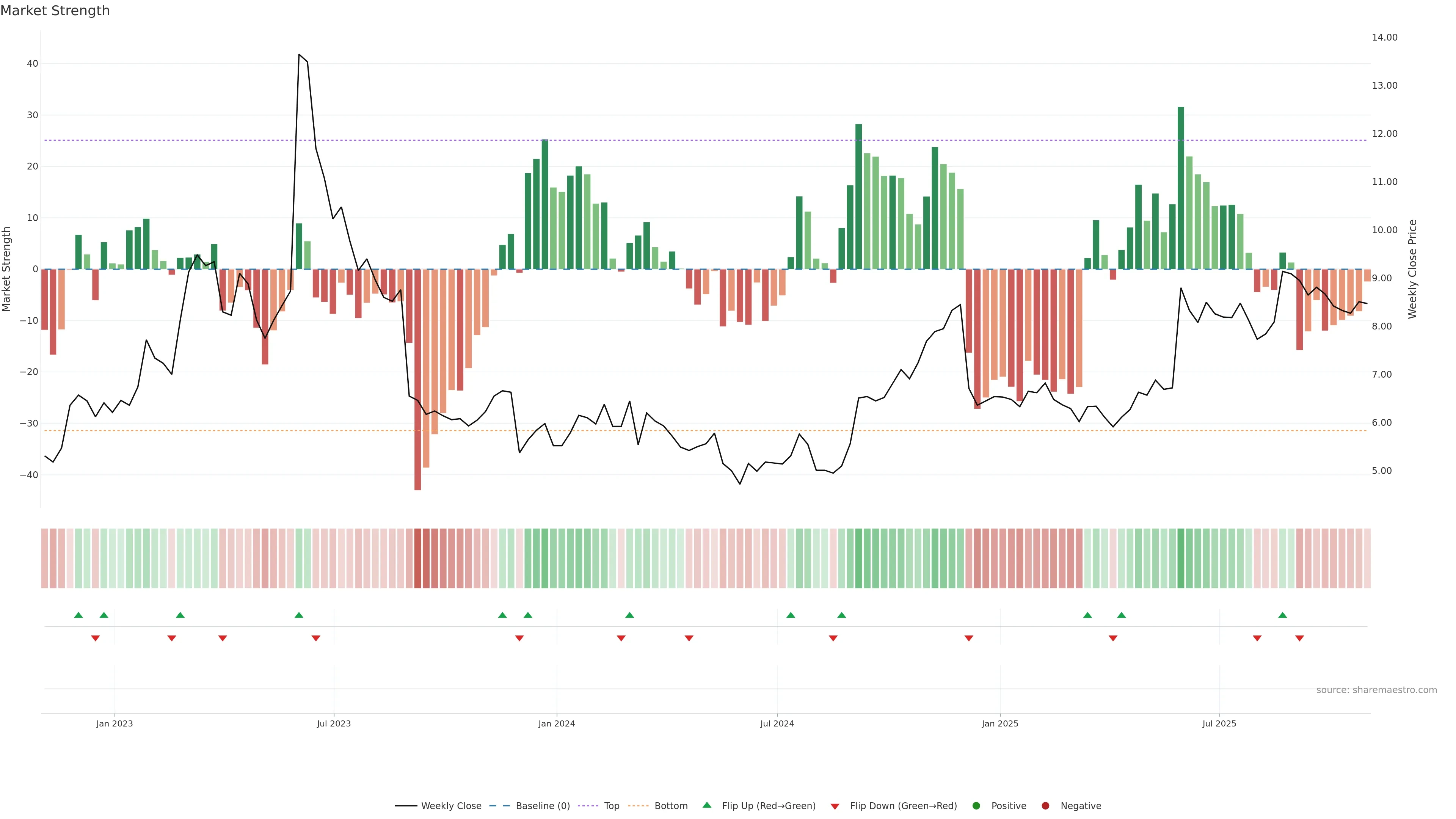1456x819 pixels.
Task: Click the source: sharemaestro.com text
Action: pos(1376,690)
